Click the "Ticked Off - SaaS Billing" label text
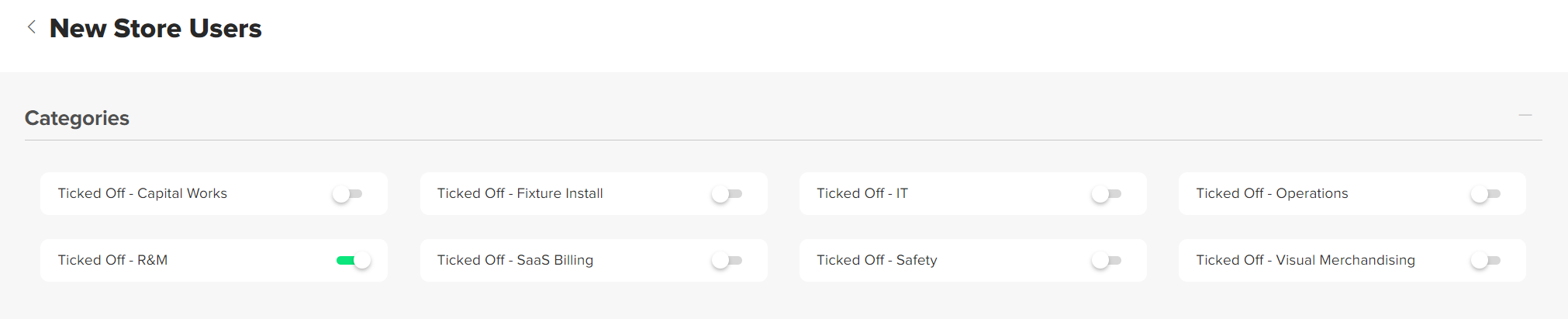 (x=515, y=260)
